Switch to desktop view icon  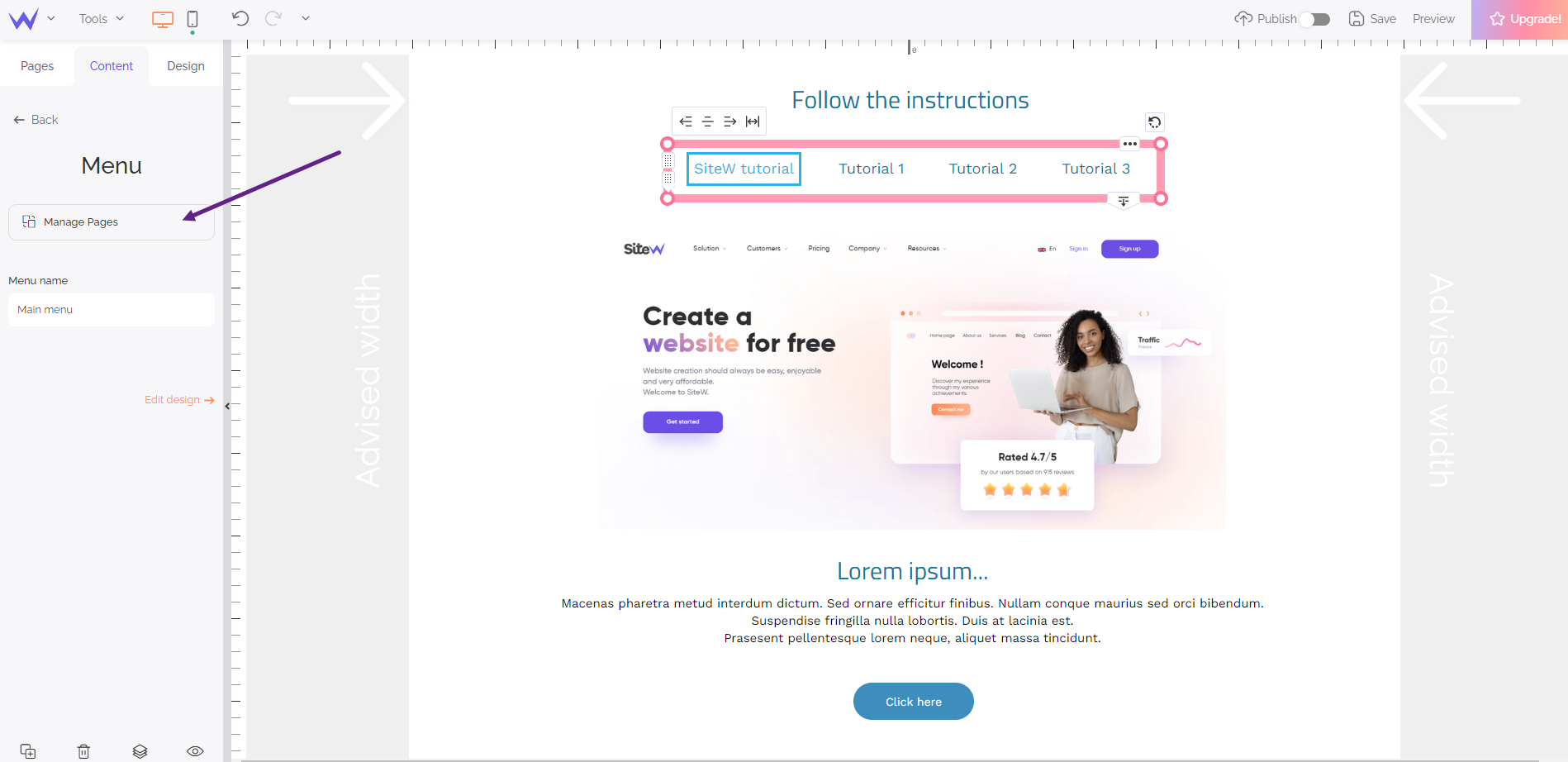[163, 19]
